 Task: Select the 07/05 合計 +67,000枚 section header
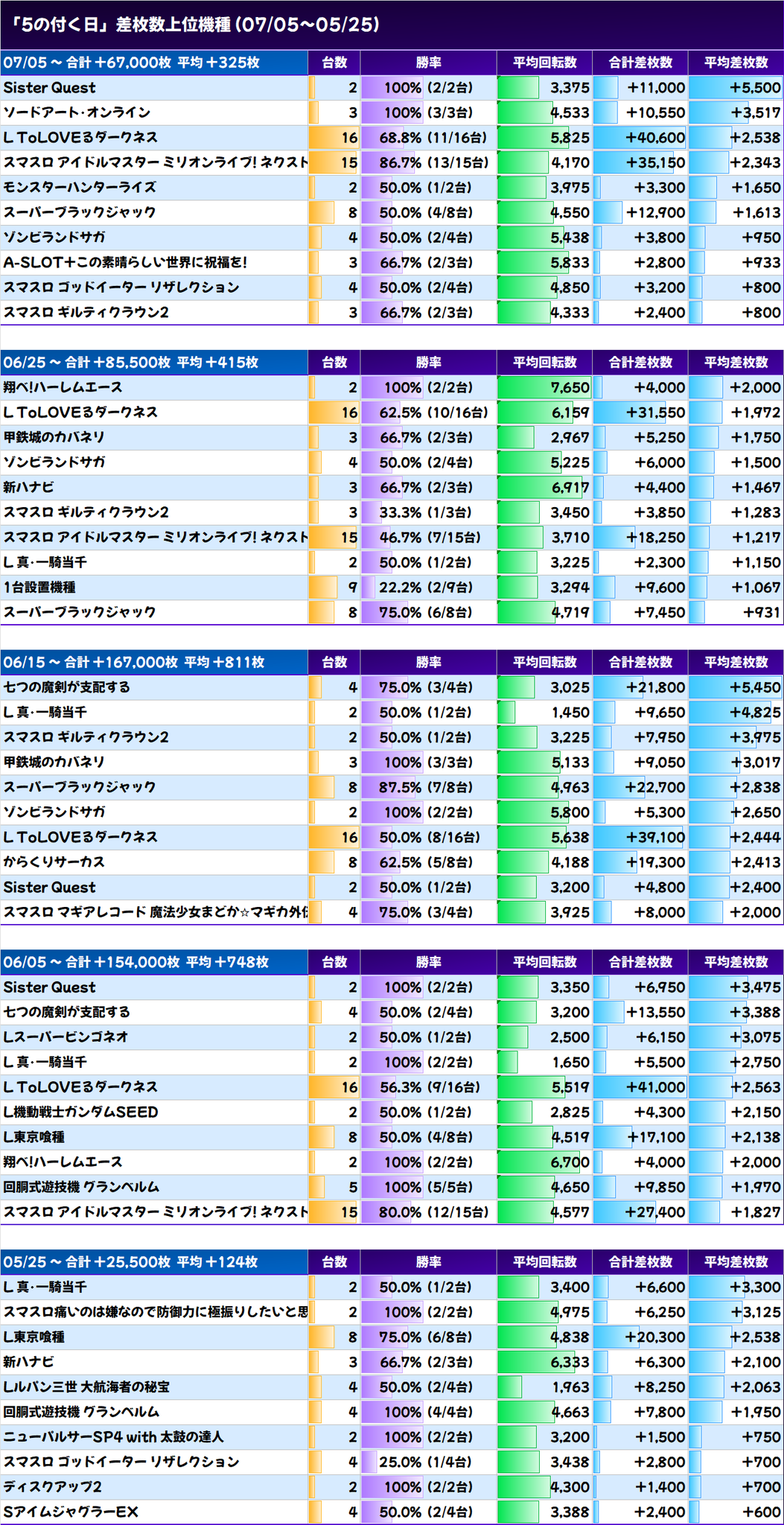pyautogui.click(x=154, y=63)
